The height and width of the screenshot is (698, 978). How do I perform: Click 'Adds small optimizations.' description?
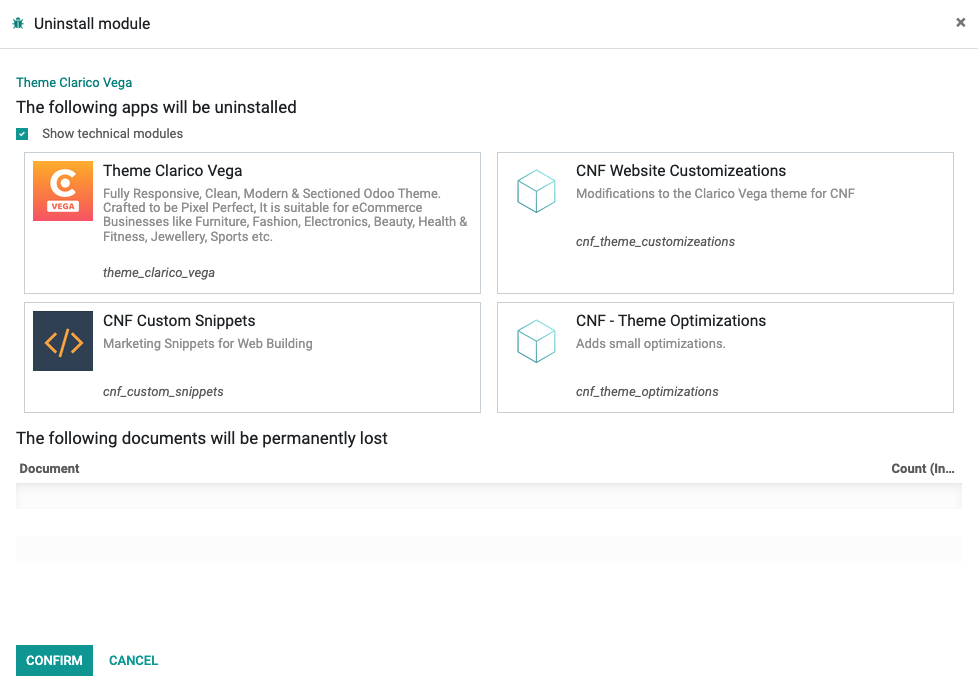coord(651,344)
